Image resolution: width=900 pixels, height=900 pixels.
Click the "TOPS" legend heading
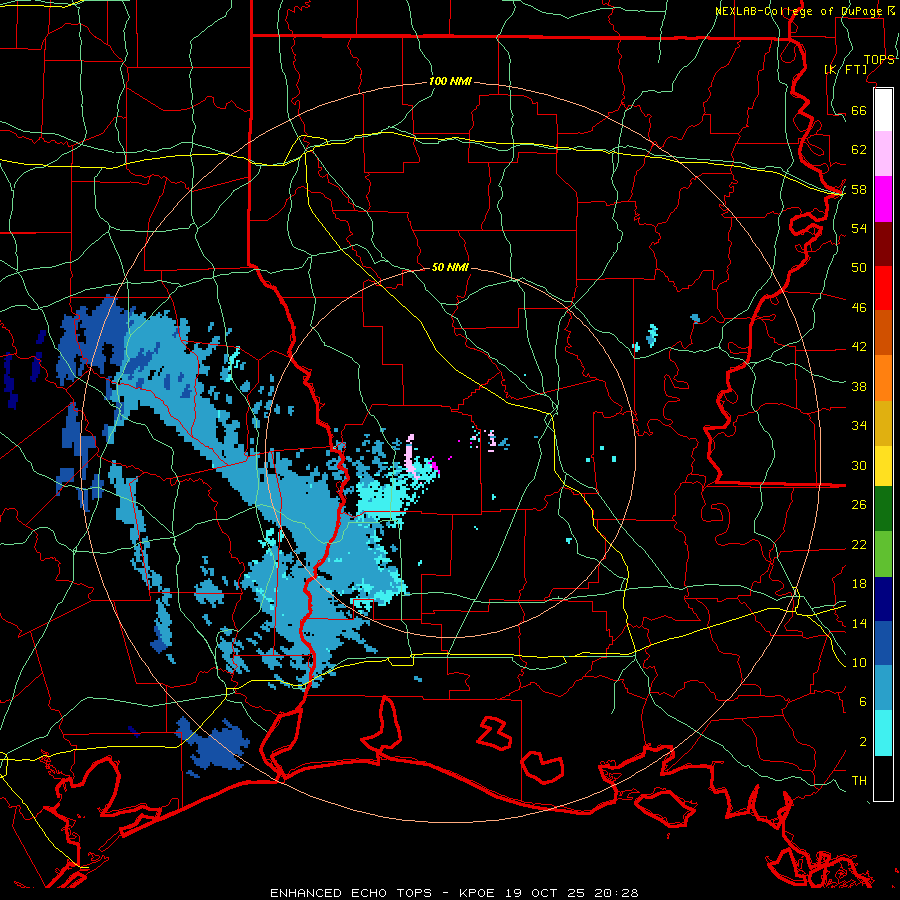pos(879,60)
